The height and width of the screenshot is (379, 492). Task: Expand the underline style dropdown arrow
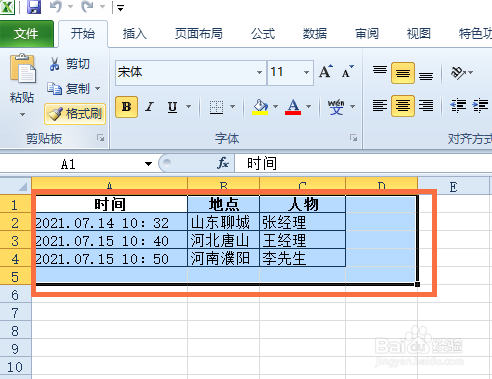188,107
